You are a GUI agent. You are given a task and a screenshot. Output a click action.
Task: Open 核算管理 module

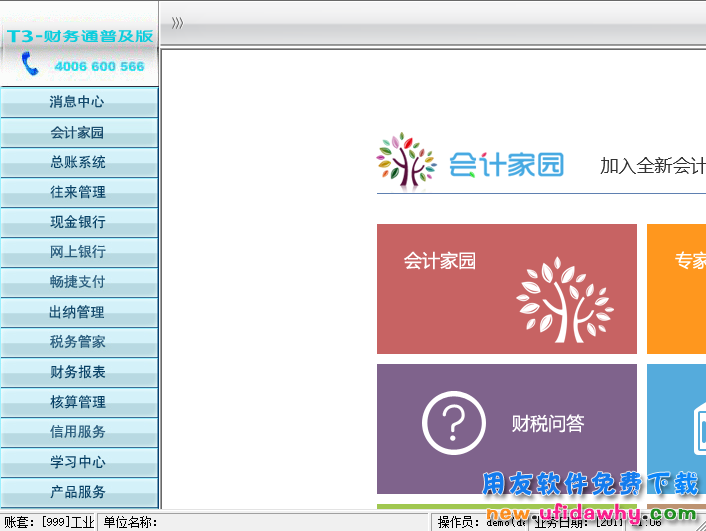(x=78, y=402)
